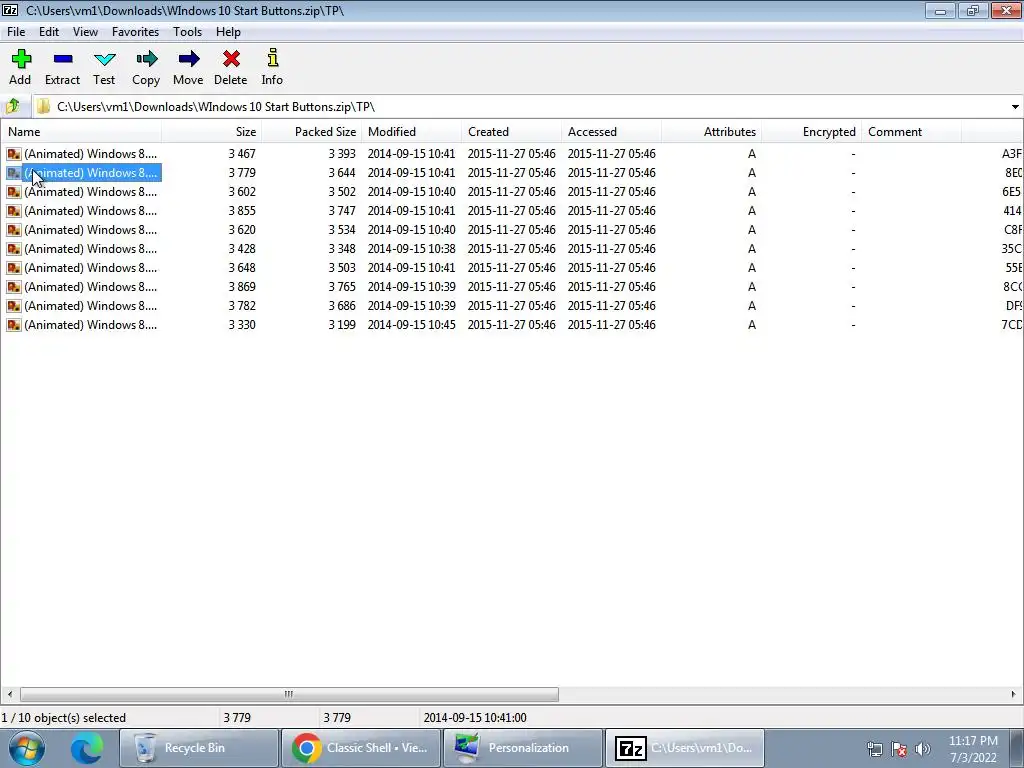Click status bar selection count text
Image resolution: width=1024 pixels, height=768 pixels.
tap(63, 718)
